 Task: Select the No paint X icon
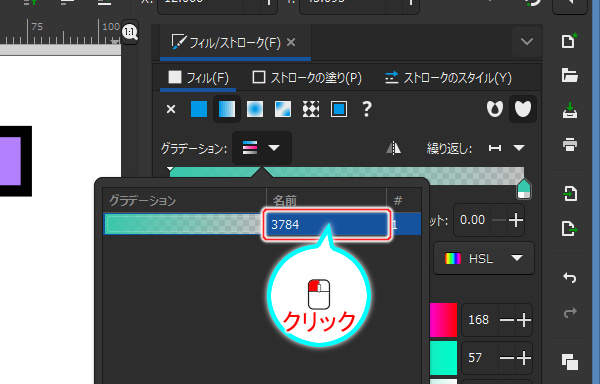pyautogui.click(x=171, y=109)
